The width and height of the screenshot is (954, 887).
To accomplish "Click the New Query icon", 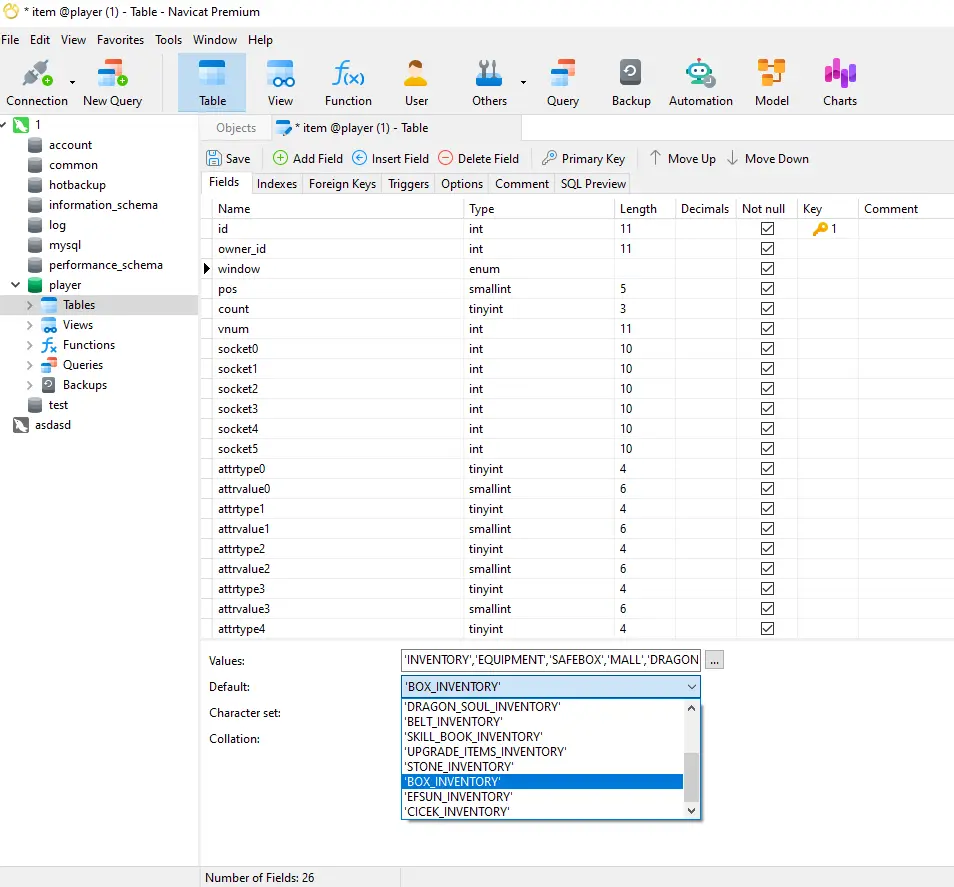I will pos(112,75).
